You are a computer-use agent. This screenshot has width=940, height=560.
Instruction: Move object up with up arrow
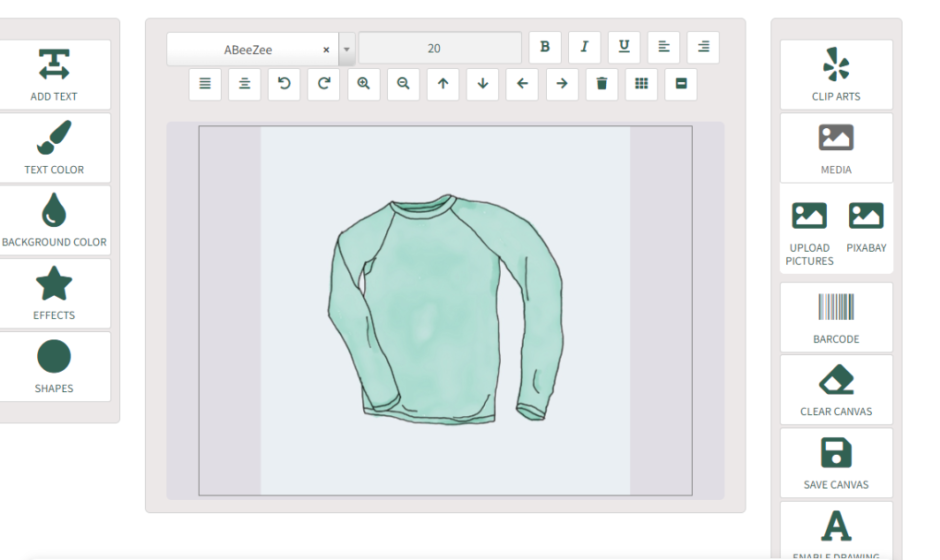pyautogui.click(x=442, y=84)
